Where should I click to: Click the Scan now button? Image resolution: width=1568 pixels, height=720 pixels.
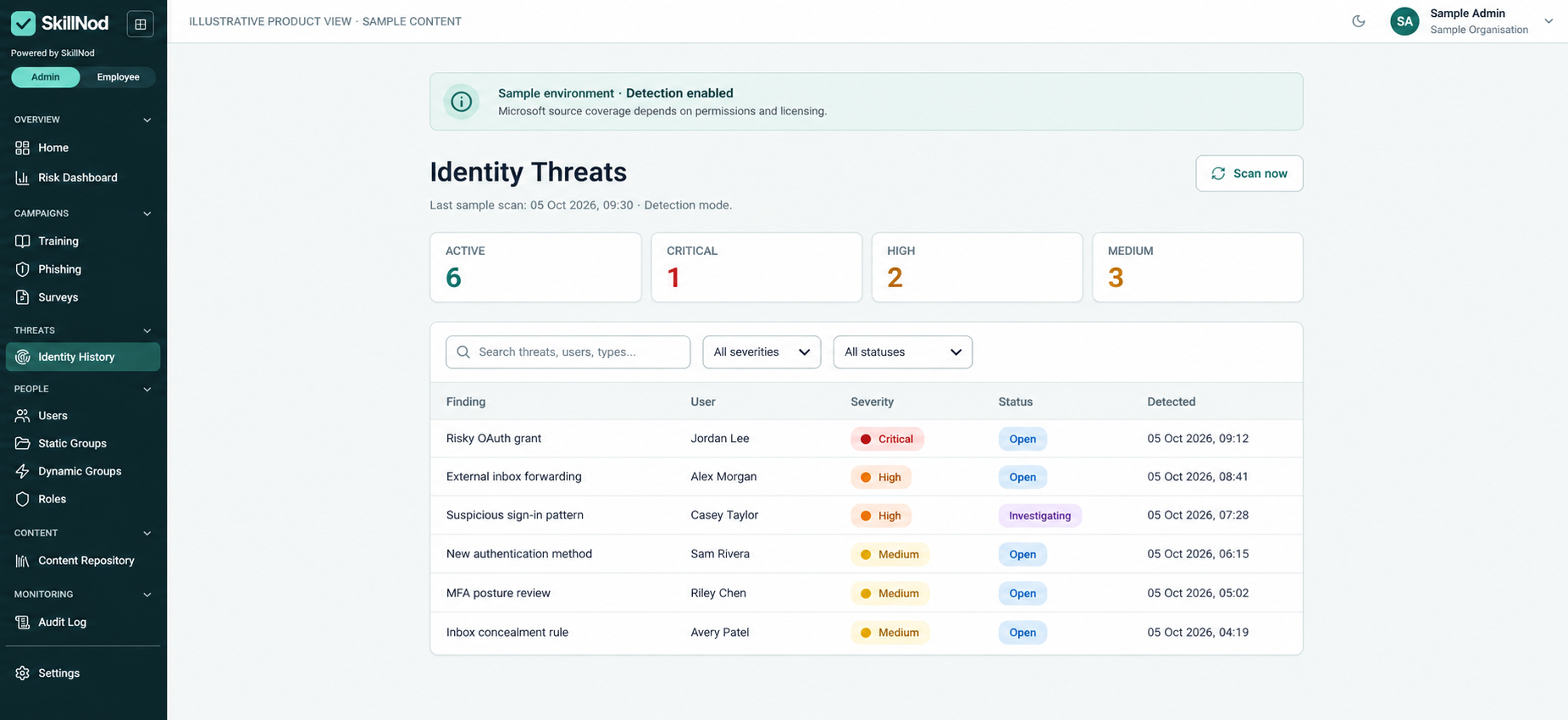1249,174
